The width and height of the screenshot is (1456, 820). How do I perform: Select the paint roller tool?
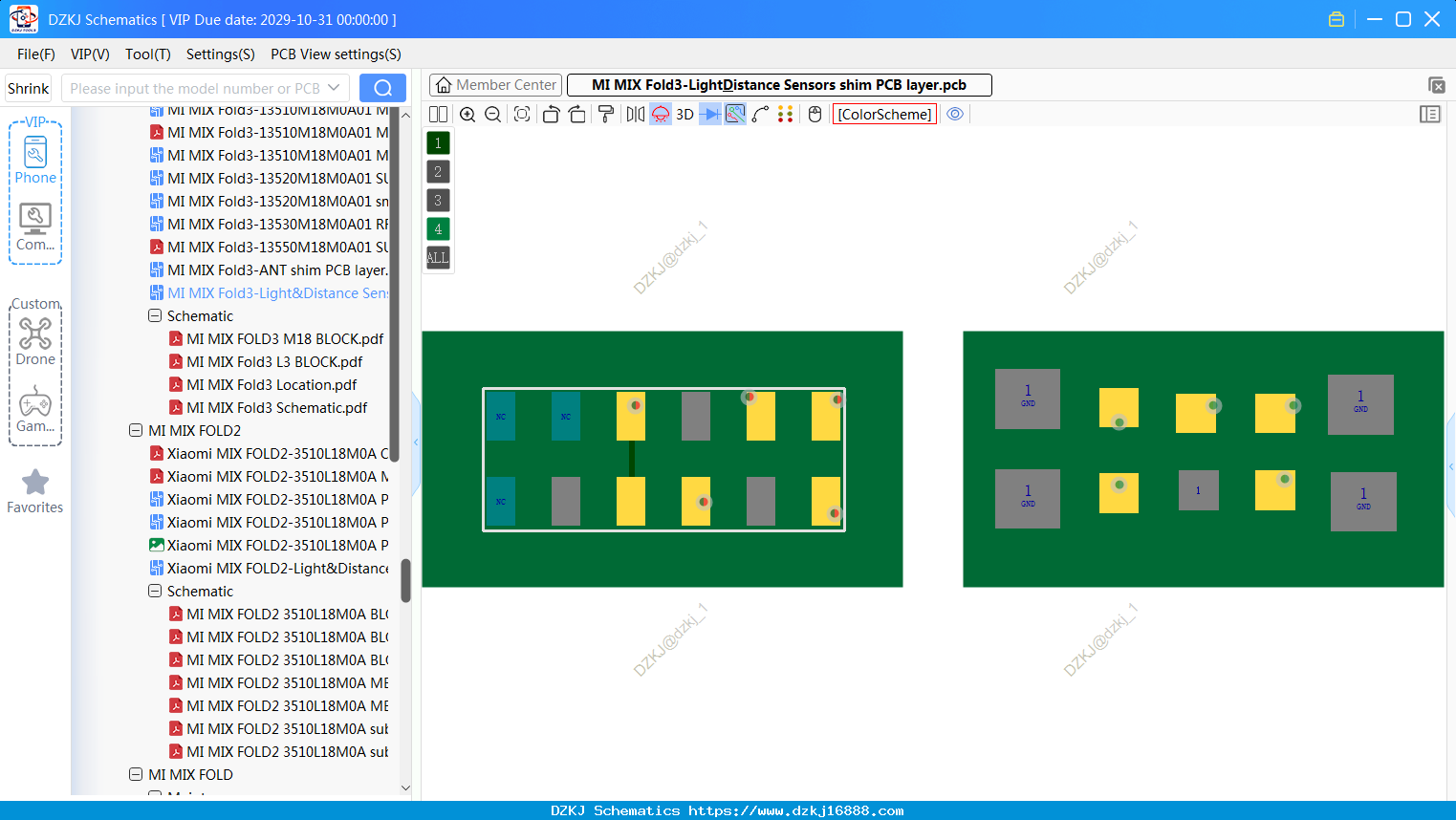point(606,114)
